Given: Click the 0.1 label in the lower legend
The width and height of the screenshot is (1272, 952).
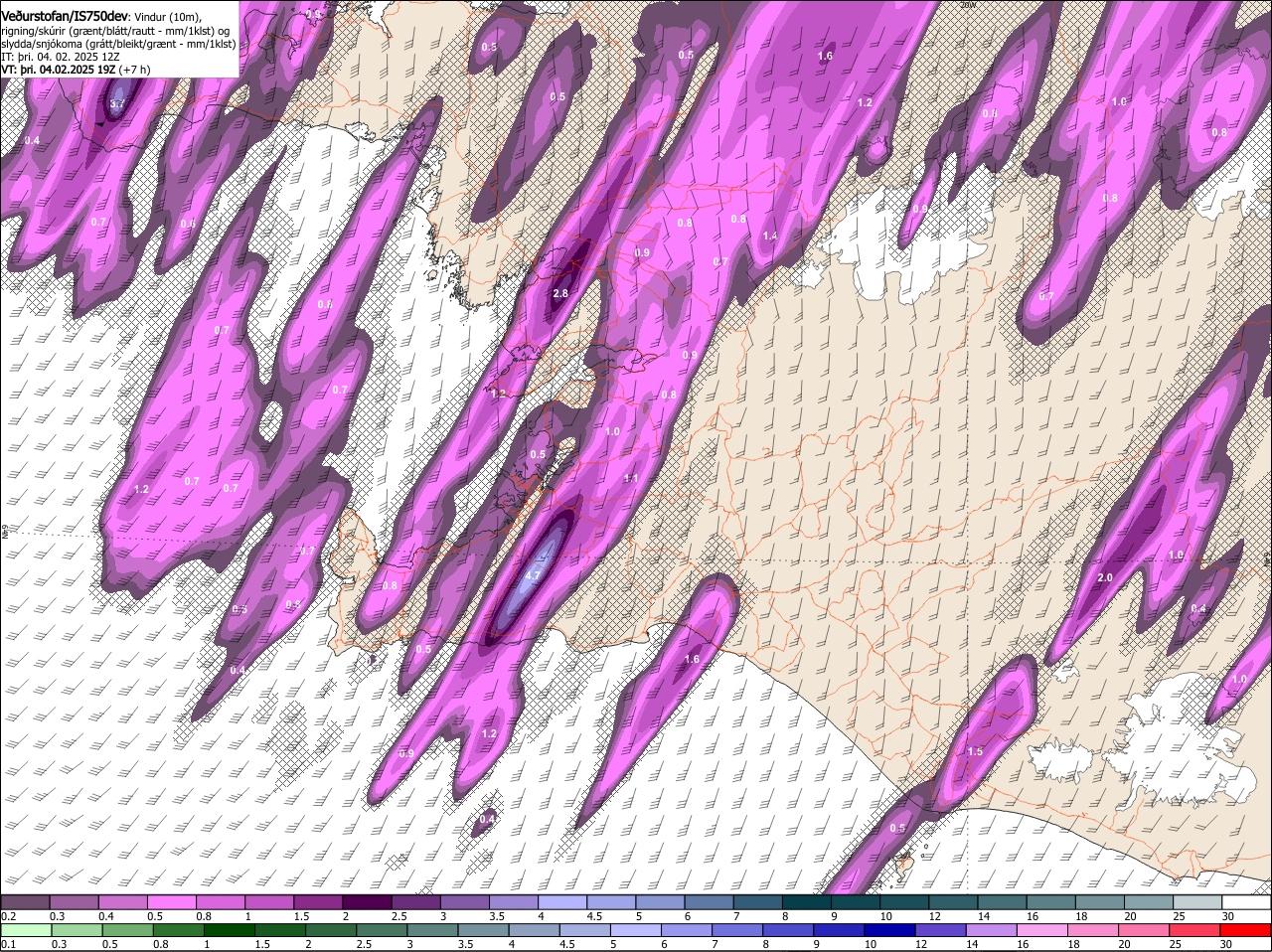Looking at the screenshot, I should tap(8, 943).
